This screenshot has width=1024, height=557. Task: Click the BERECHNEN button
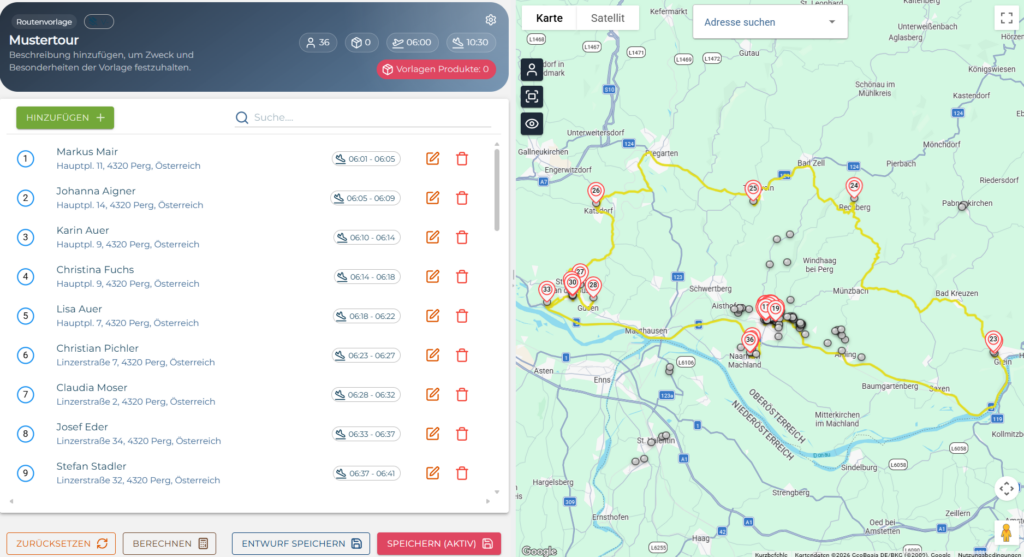point(170,543)
